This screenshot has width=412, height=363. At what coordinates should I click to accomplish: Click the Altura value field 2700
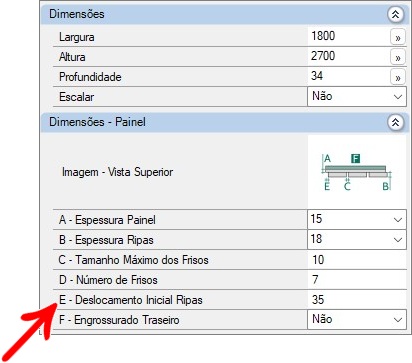coord(348,56)
